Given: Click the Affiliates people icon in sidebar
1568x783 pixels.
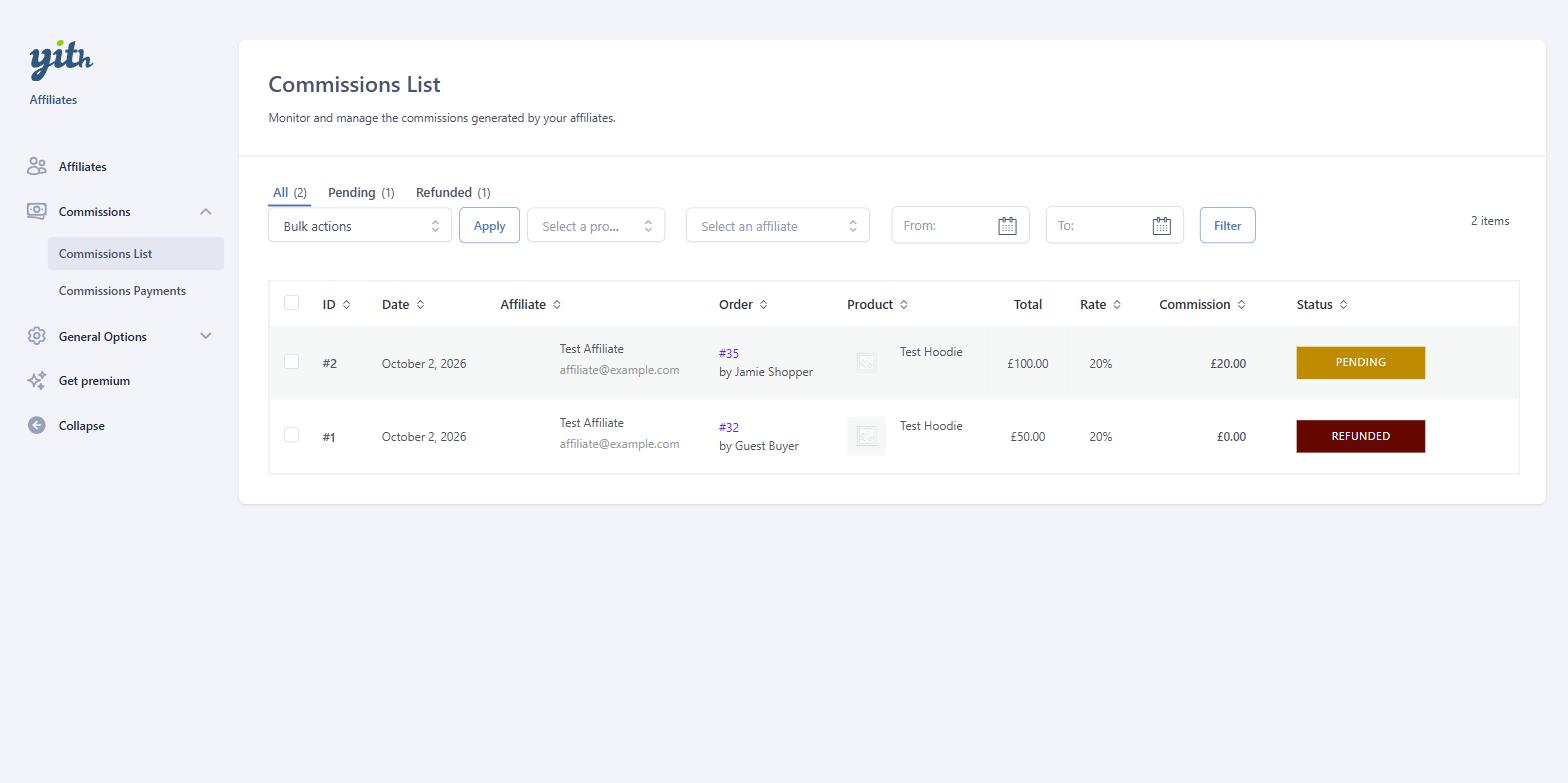Looking at the screenshot, I should click(37, 166).
